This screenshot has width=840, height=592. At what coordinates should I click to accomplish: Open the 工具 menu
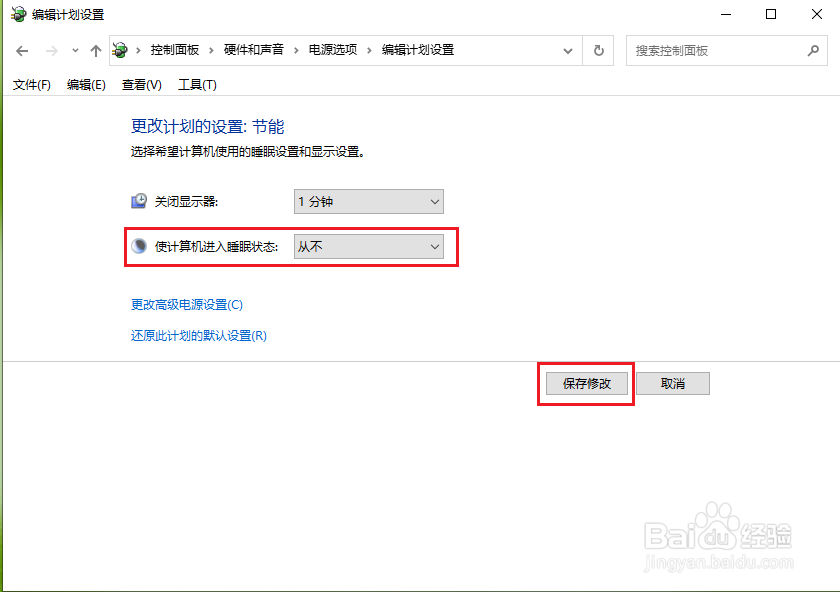(196, 85)
